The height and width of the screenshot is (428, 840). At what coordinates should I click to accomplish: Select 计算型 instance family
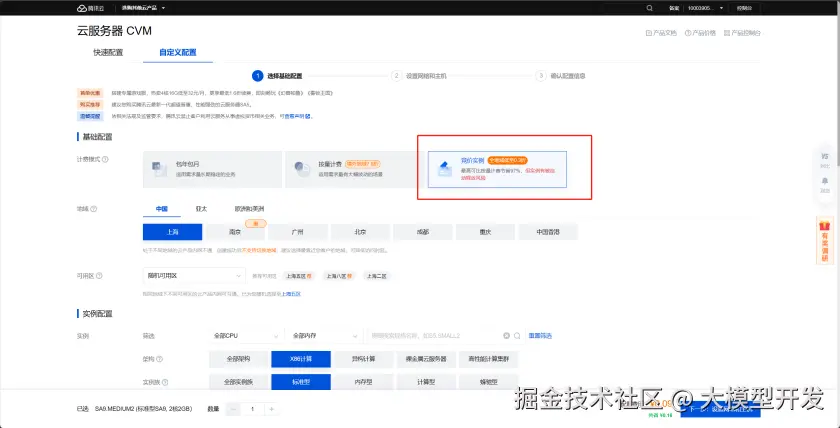pyautogui.click(x=426, y=382)
